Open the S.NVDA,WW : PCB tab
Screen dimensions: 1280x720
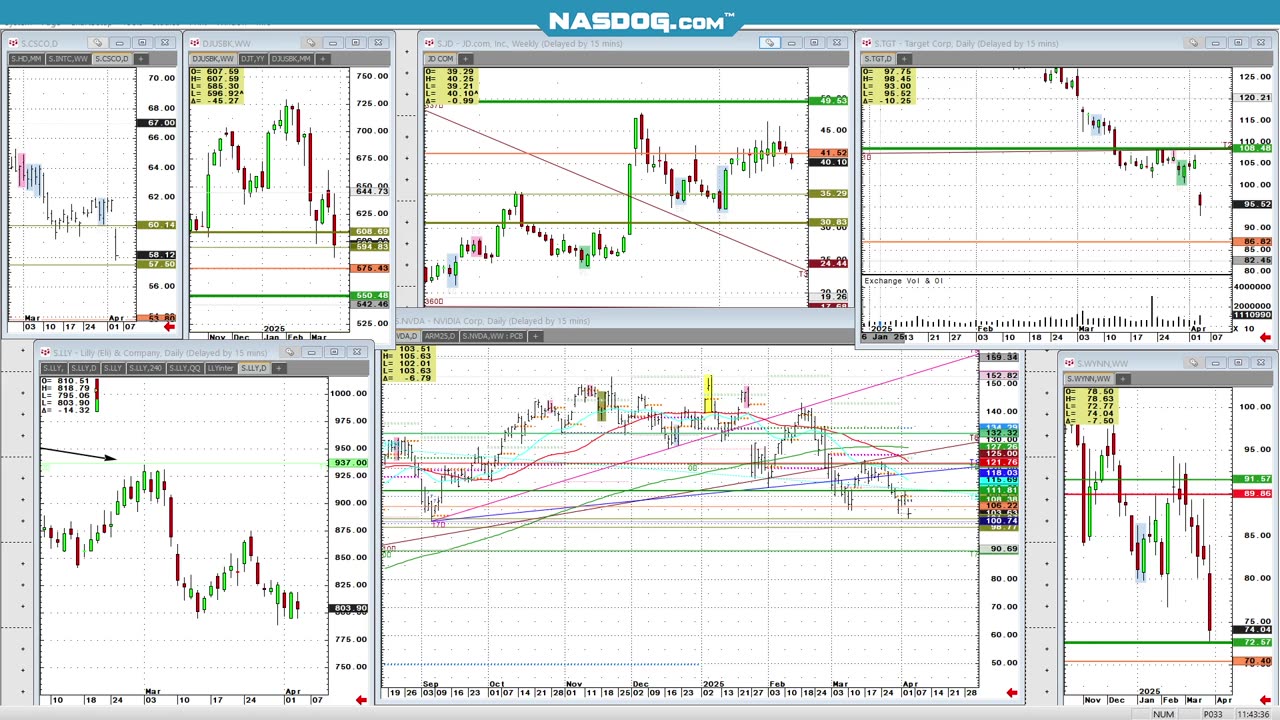[493, 336]
